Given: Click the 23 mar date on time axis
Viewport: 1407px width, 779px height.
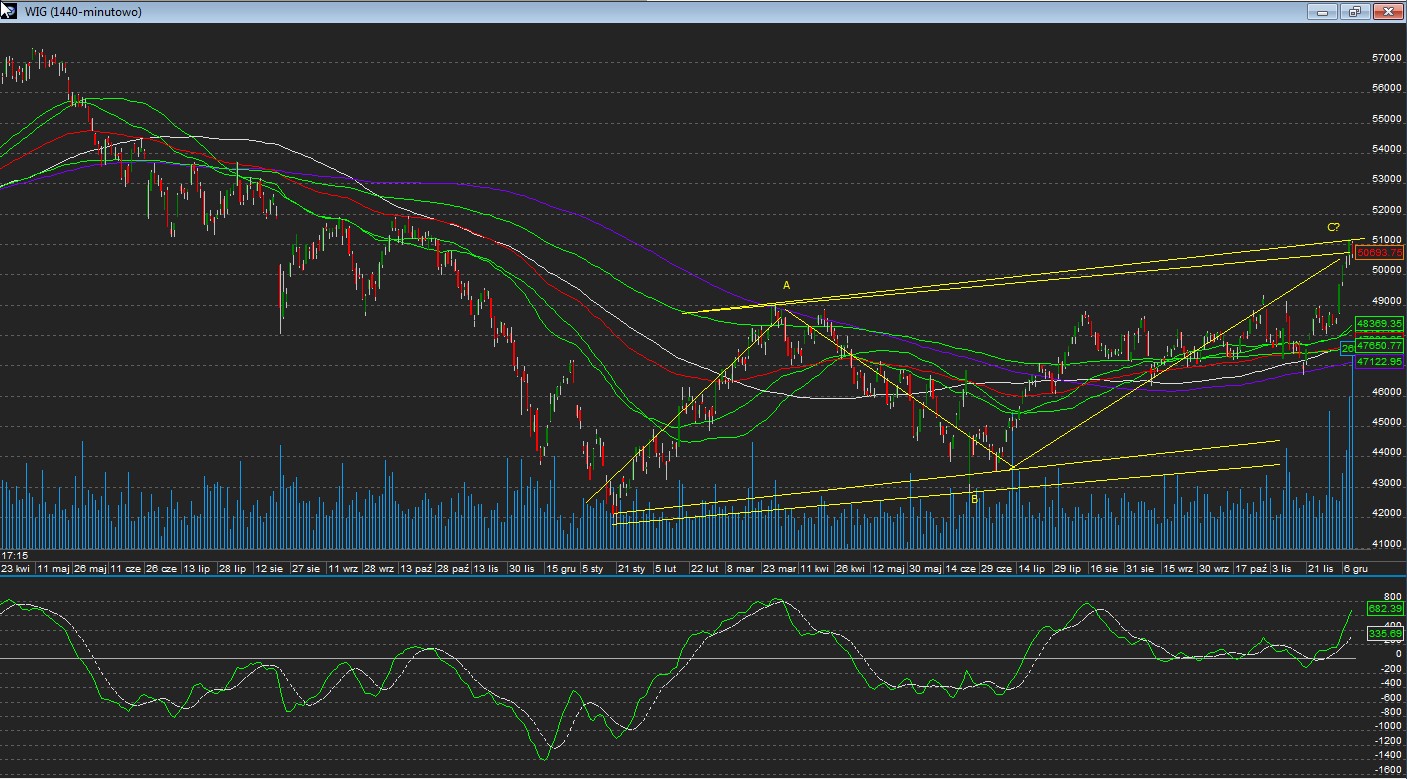Looking at the screenshot, I should tap(779, 568).
